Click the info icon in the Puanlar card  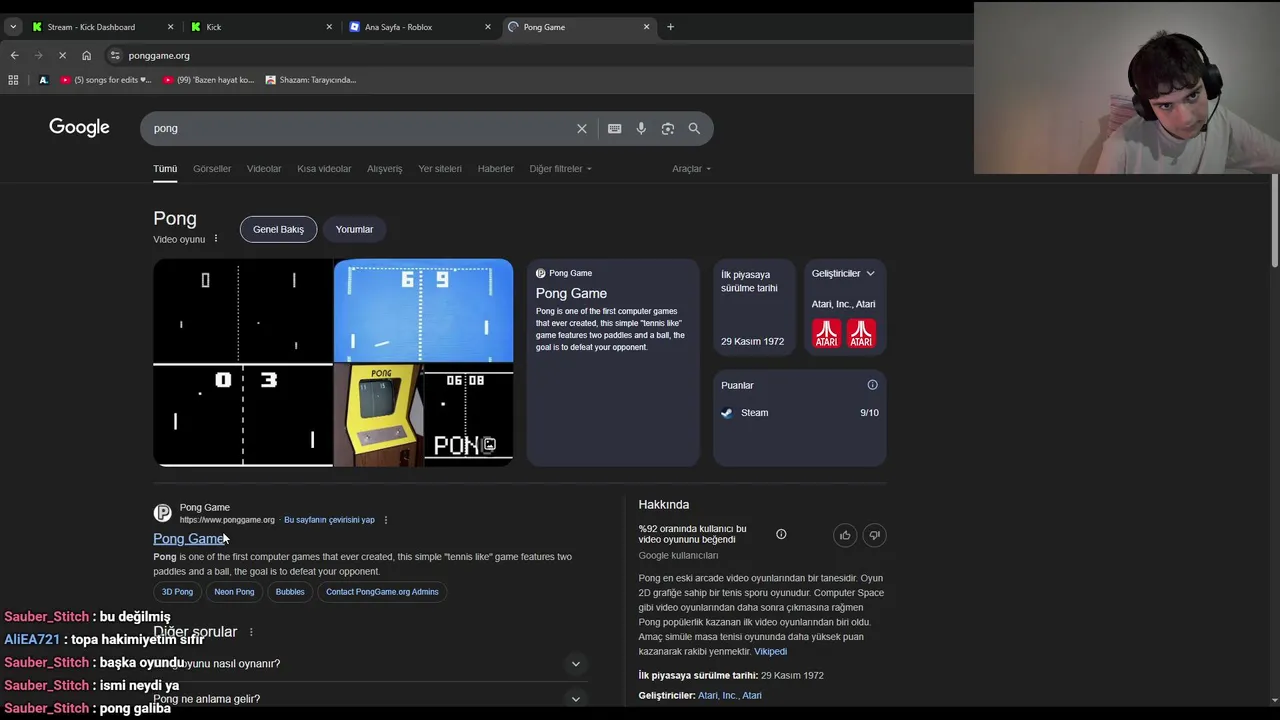click(x=872, y=385)
